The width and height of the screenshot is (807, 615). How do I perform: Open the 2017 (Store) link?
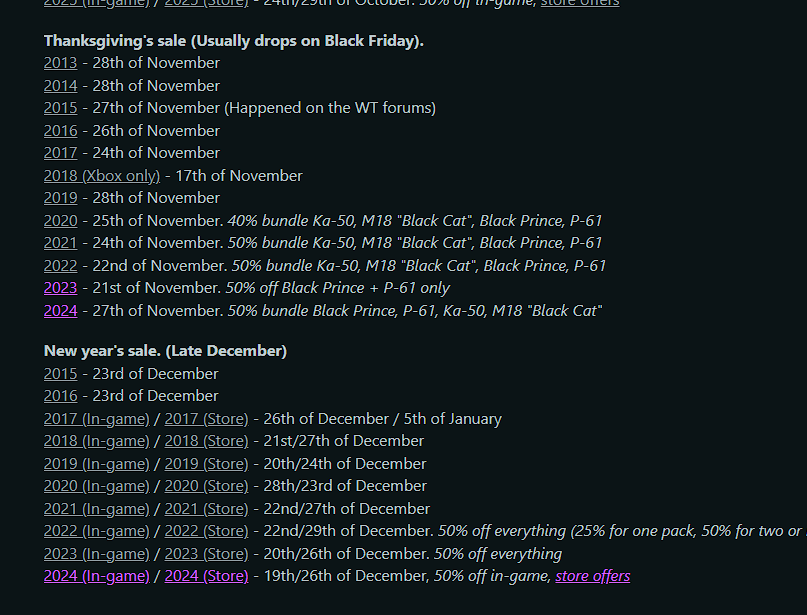[206, 419]
